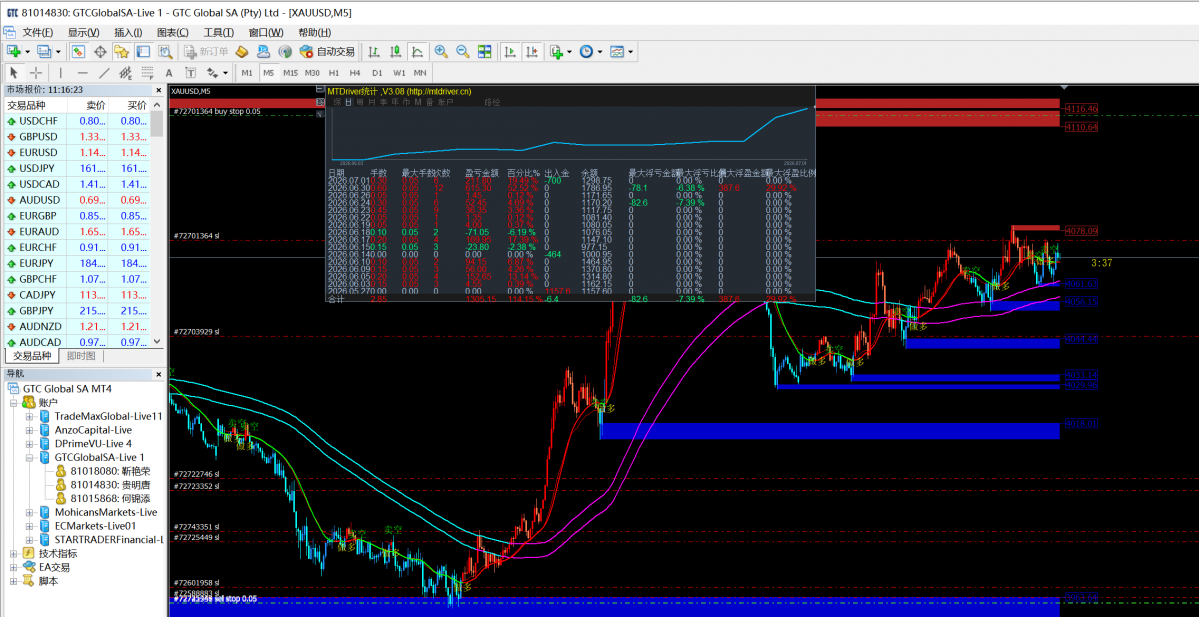The image size is (1199, 617).
Task: Expand the TradeMaxGlobal-Live11 account node
Action: pos(29,416)
